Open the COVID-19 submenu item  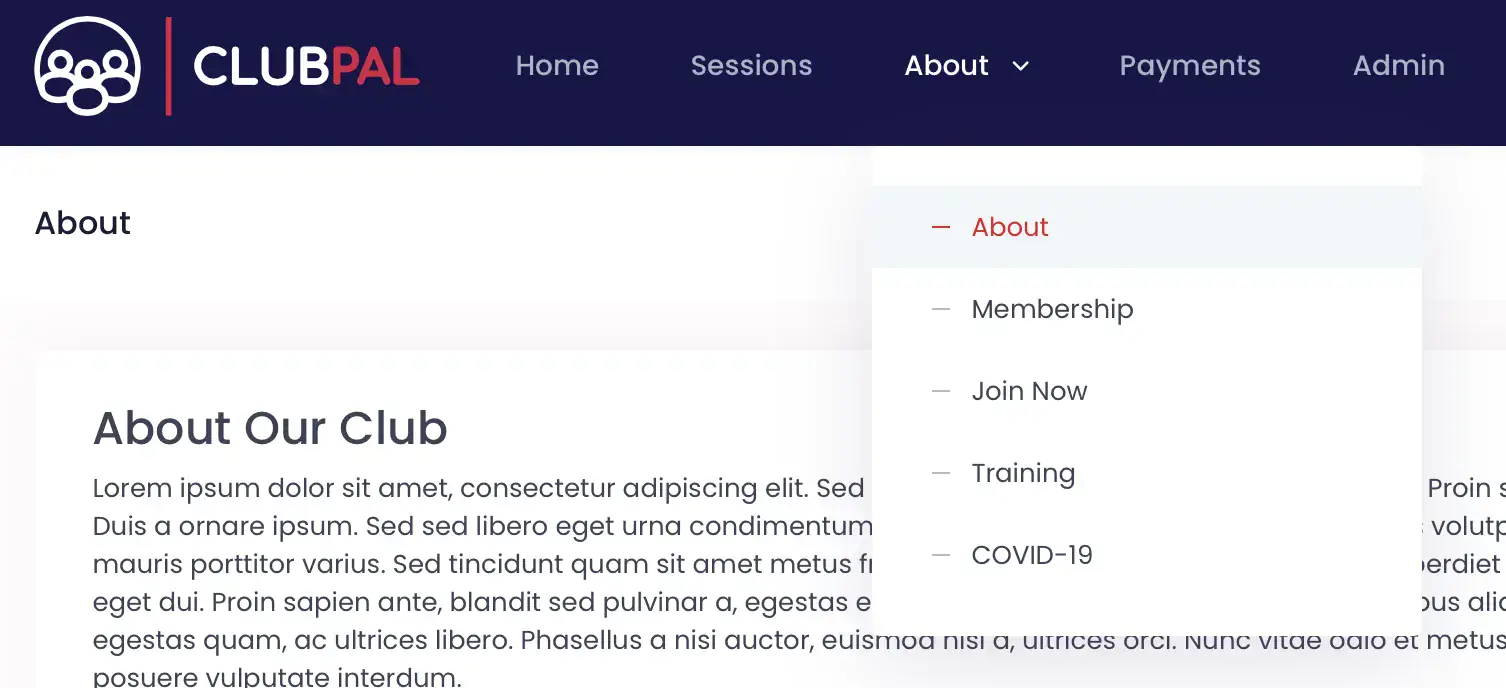click(1032, 555)
